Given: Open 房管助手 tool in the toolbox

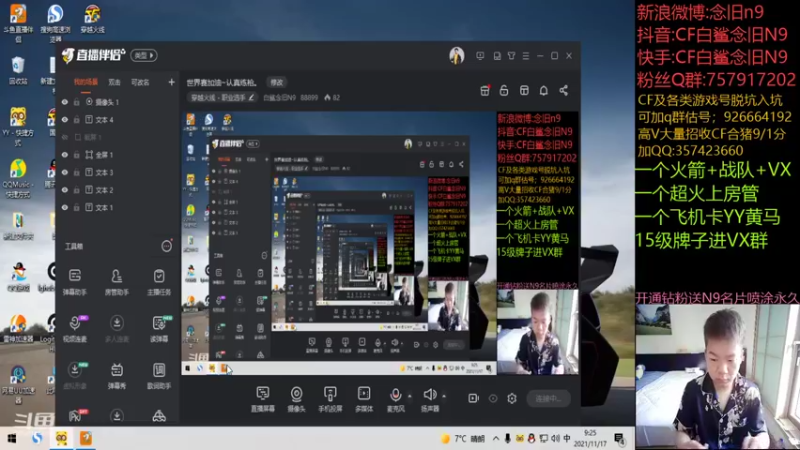Looking at the screenshot, I should point(117,282).
